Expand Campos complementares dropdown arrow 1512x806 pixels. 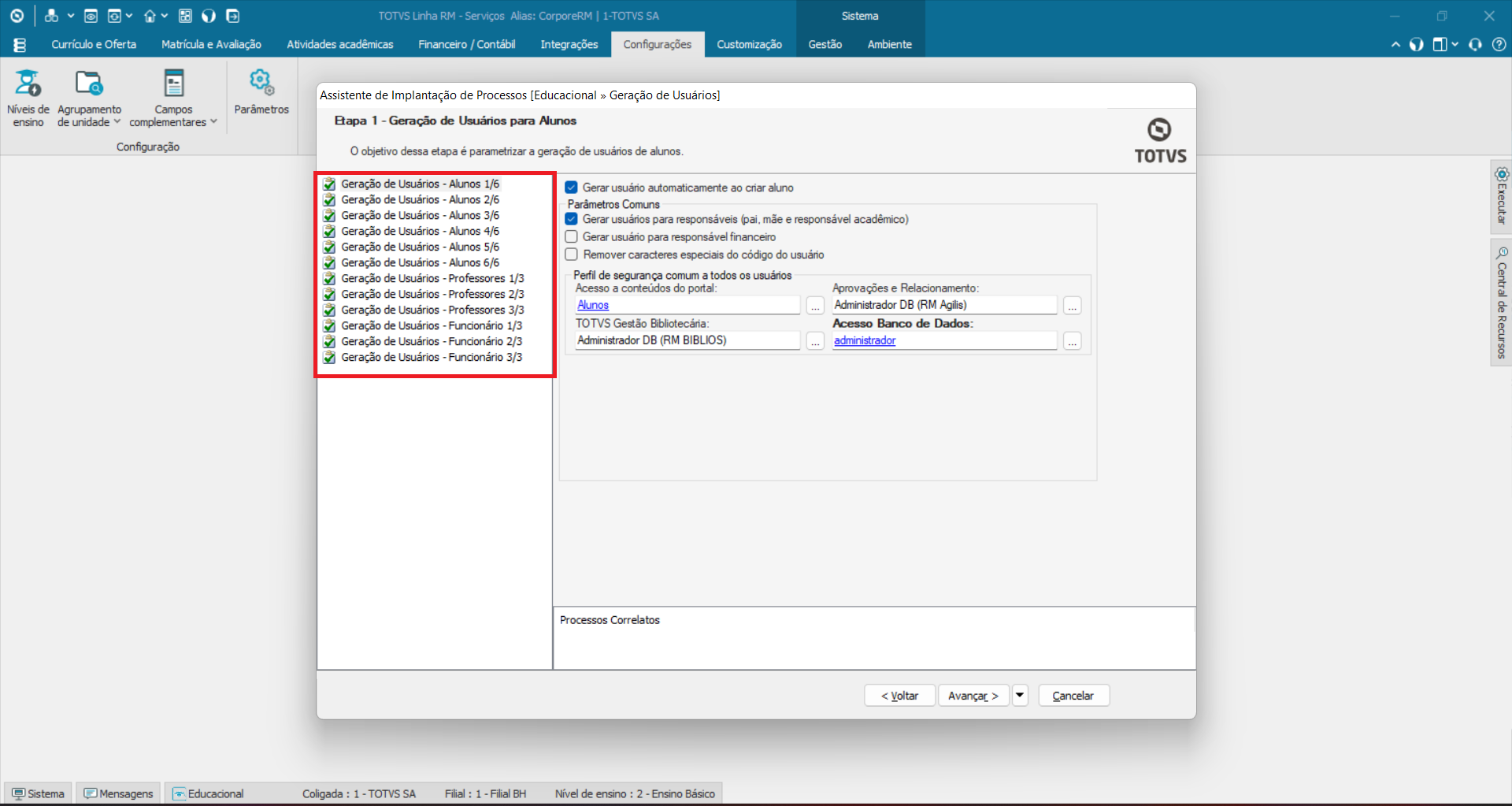[213, 122]
